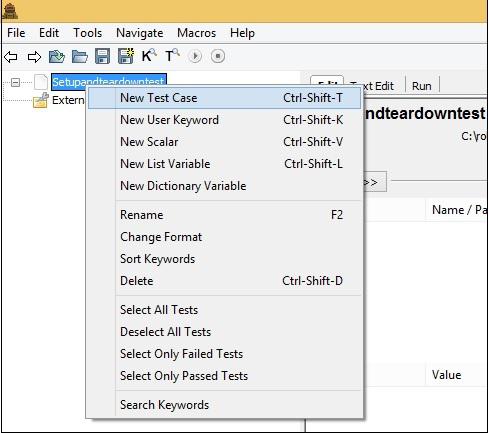
Task: Start running tests with play icon
Action: pyautogui.click(x=195, y=56)
